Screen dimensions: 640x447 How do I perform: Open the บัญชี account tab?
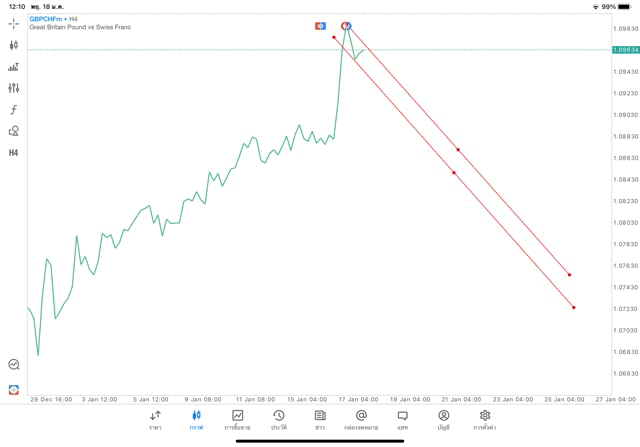443,419
